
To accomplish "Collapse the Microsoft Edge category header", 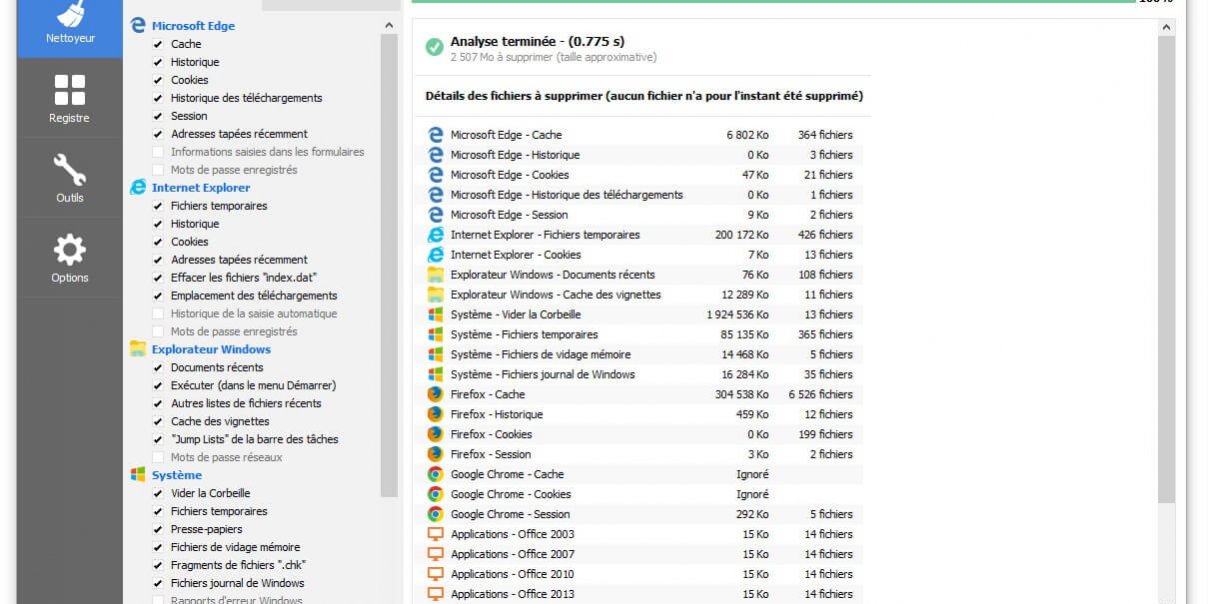I will pos(193,26).
